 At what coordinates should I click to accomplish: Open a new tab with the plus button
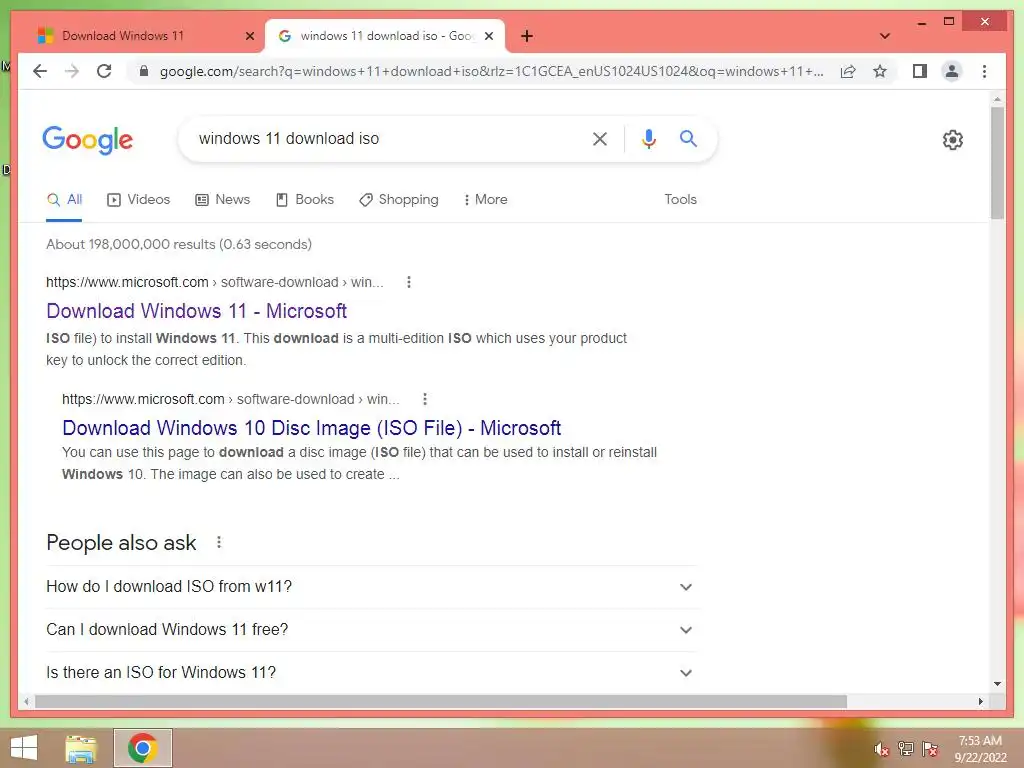tap(527, 36)
